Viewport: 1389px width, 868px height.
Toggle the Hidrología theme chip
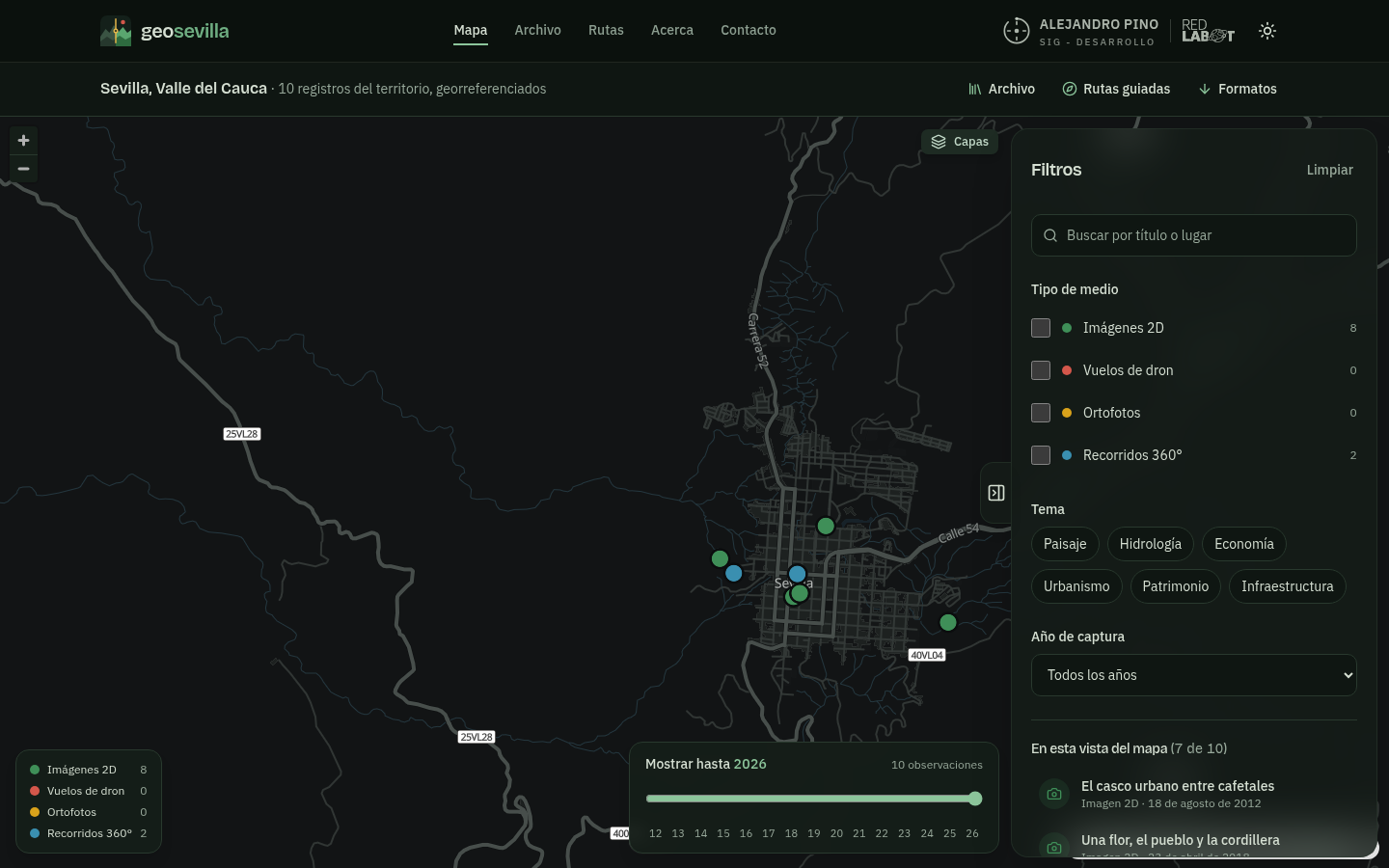[x=1151, y=544]
